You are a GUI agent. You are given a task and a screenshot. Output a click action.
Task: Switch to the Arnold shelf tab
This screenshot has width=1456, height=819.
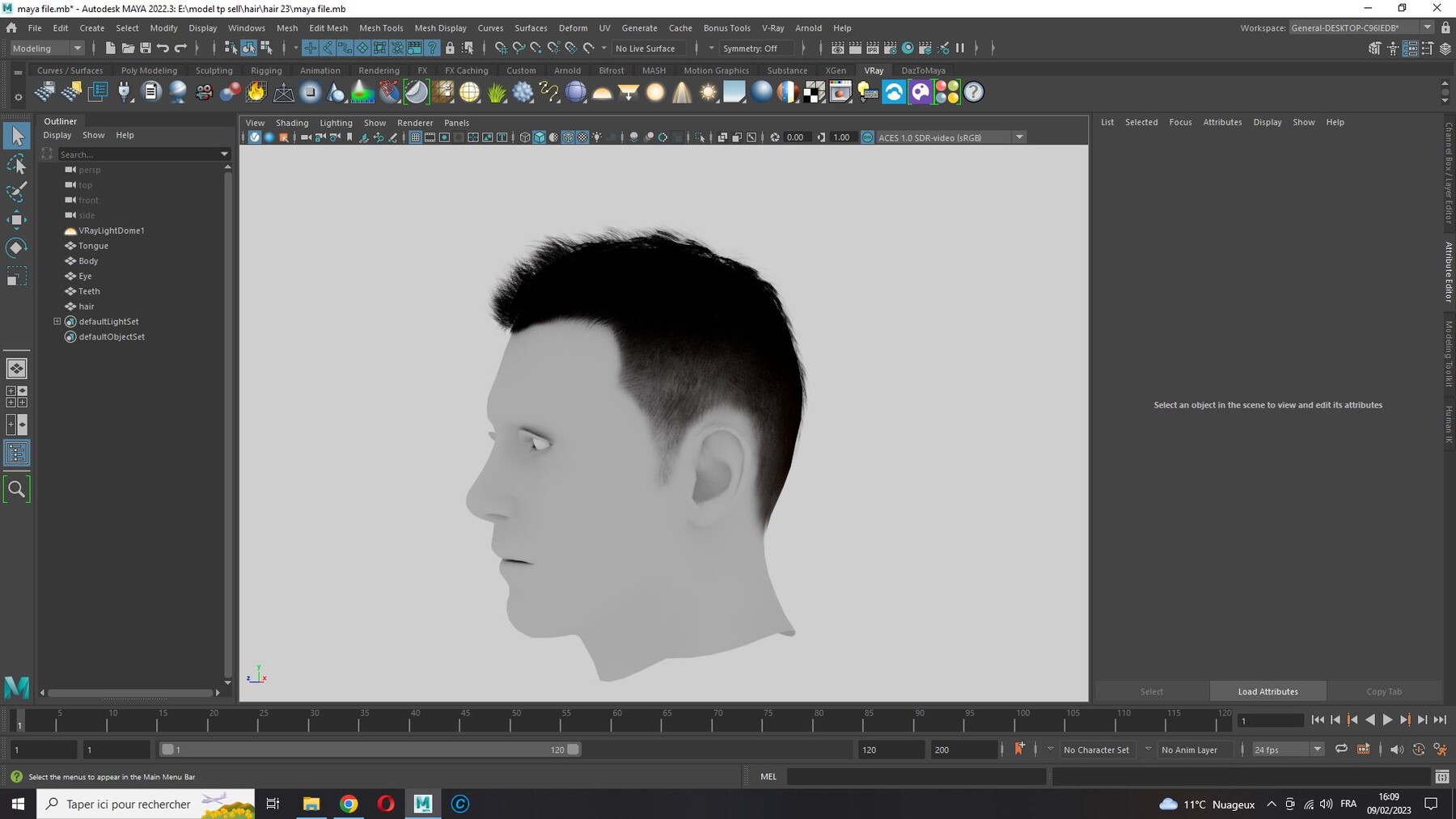(567, 70)
